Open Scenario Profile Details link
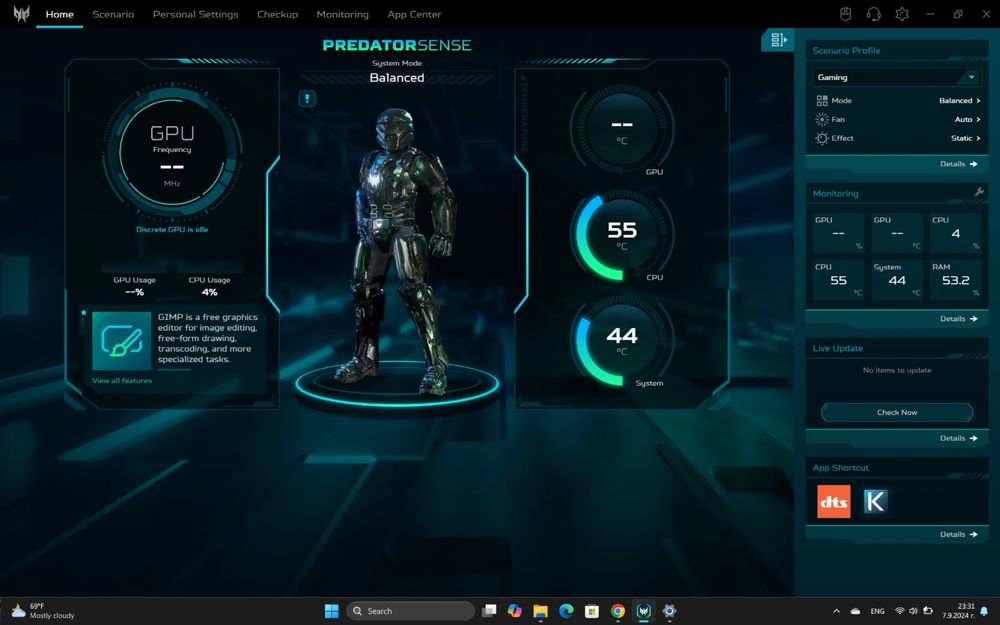This screenshot has width=1000, height=625. (x=959, y=164)
